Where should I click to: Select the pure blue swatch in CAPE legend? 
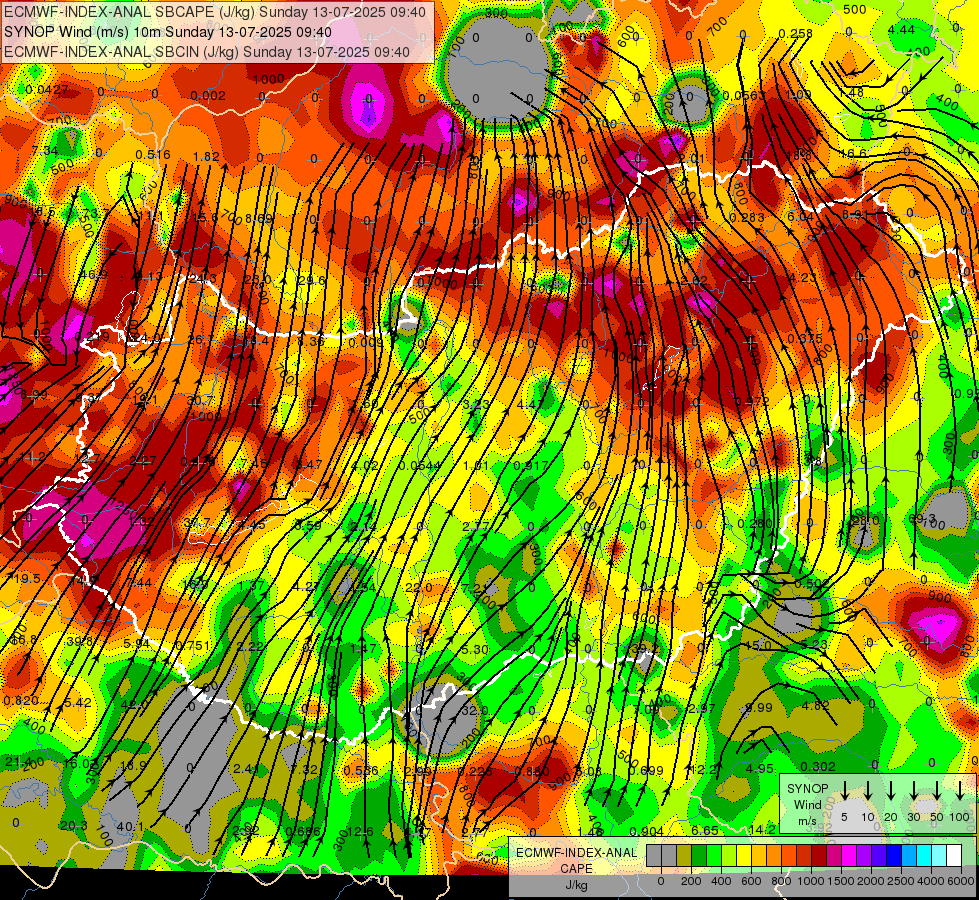pyautogui.click(x=894, y=856)
